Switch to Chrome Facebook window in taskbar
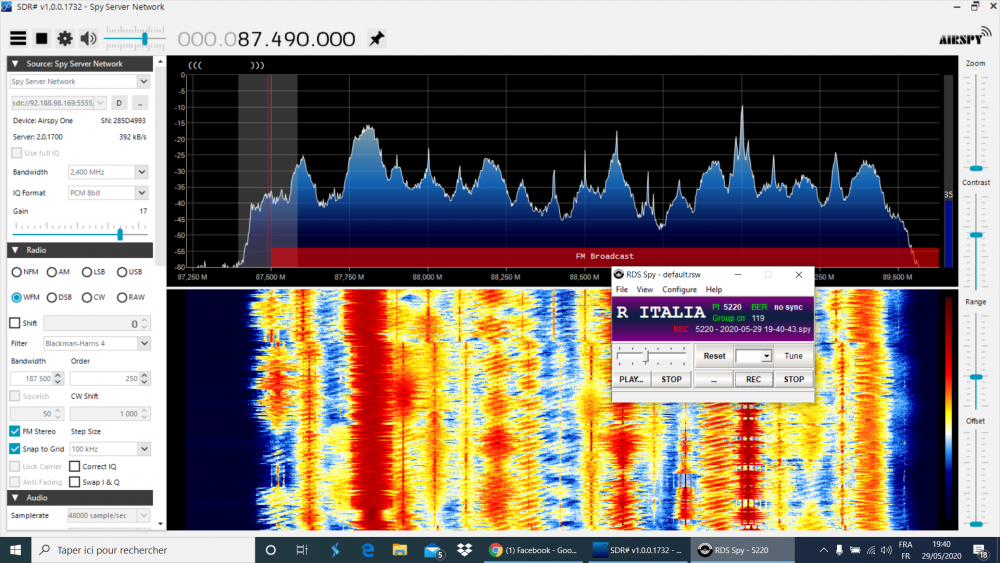 pyautogui.click(x=533, y=550)
